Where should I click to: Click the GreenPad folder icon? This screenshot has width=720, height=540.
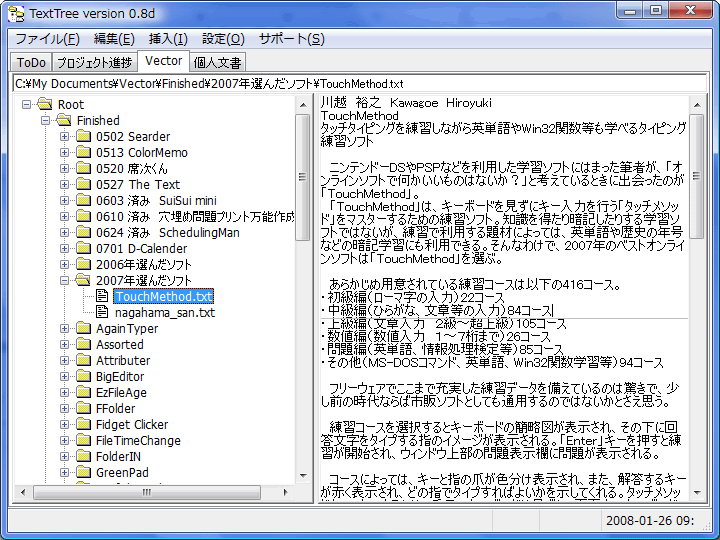[83, 472]
